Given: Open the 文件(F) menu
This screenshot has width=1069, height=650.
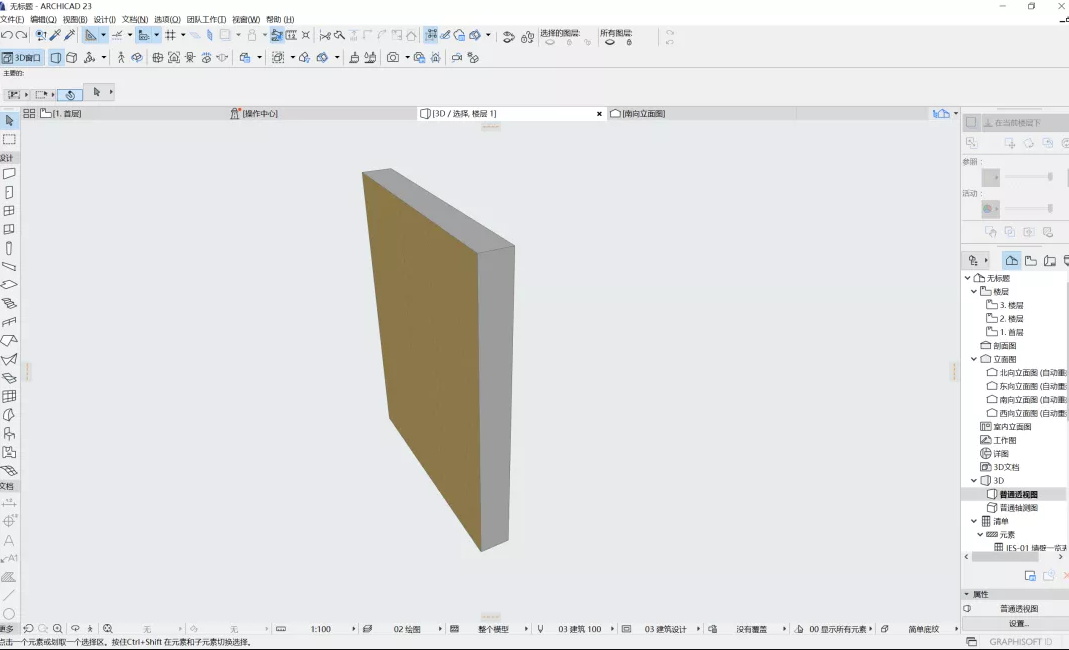Looking at the screenshot, I should [x=12, y=19].
